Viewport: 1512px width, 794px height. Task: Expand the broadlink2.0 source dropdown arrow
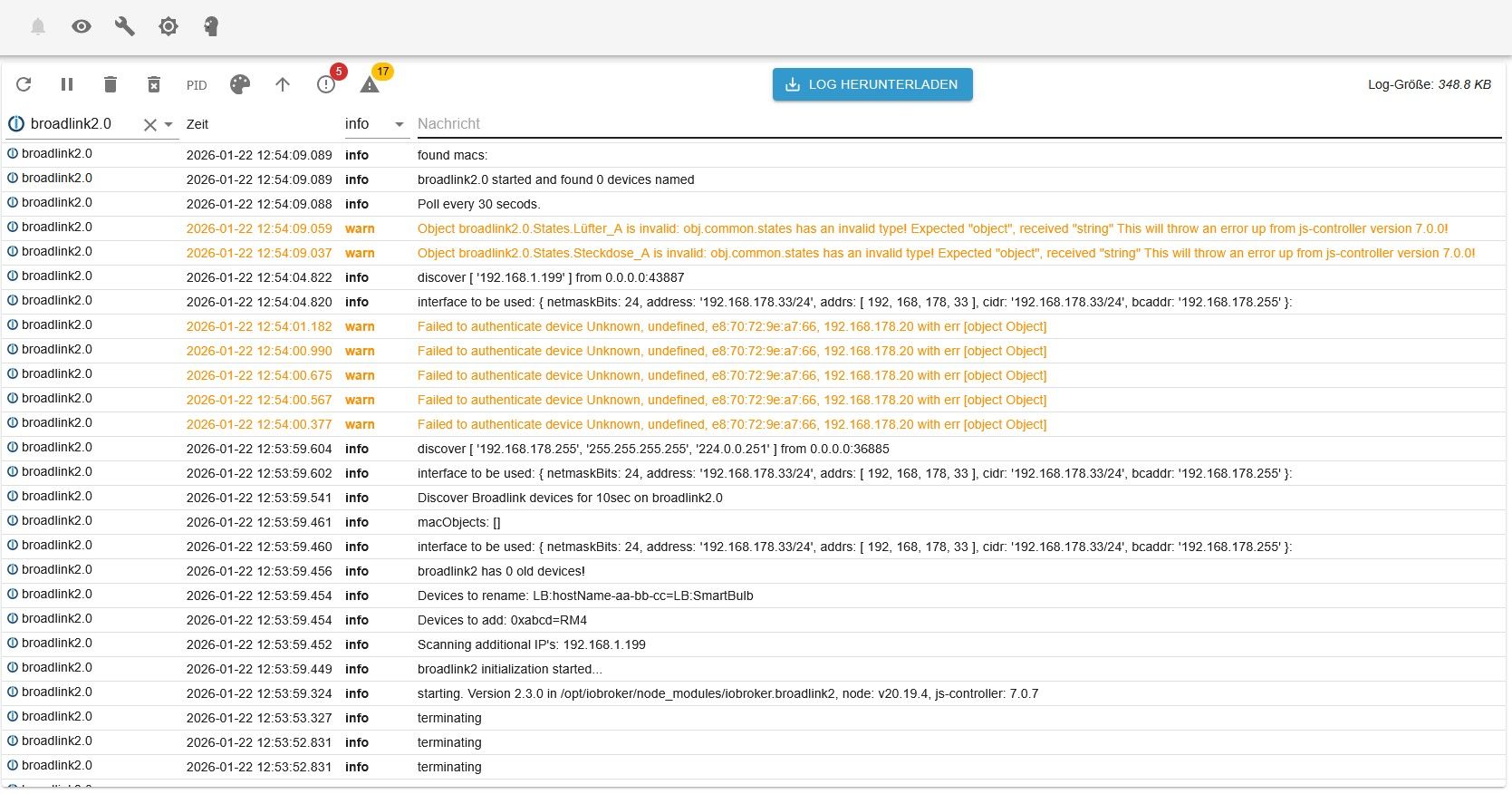(x=169, y=125)
